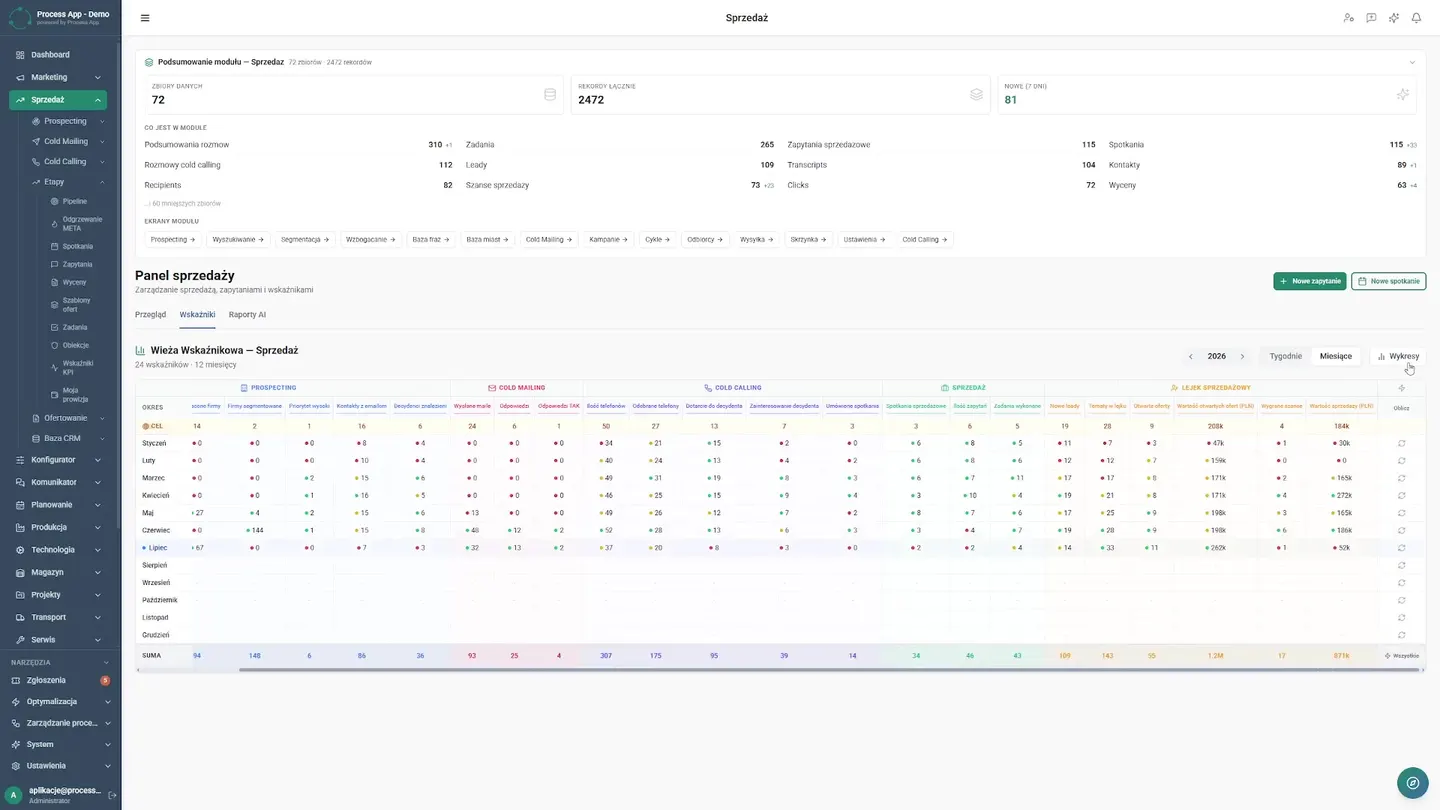Open Technologia in the sidebar
This screenshot has height=810, width=1440.
[58, 550]
